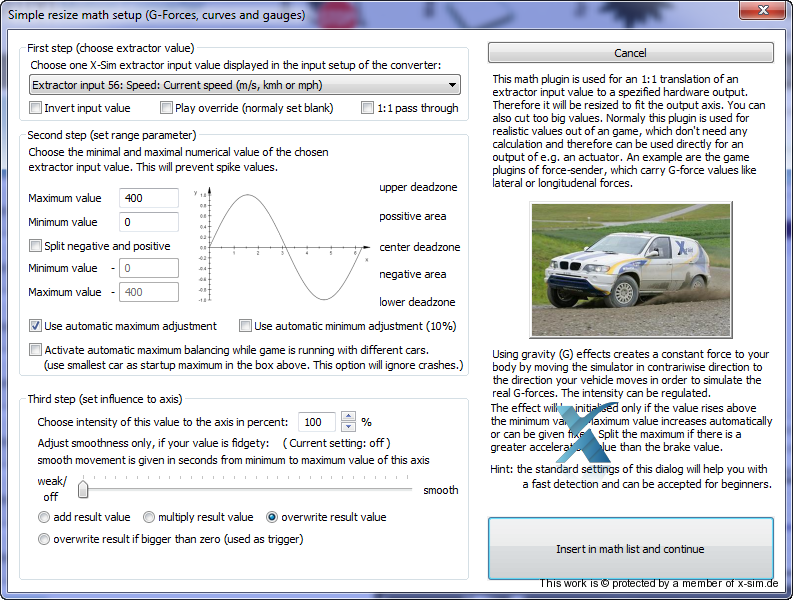Image resolution: width=793 pixels, height=600 pixels.
Task: Decrease intensity with the down arrow
Action: [348, 428]
